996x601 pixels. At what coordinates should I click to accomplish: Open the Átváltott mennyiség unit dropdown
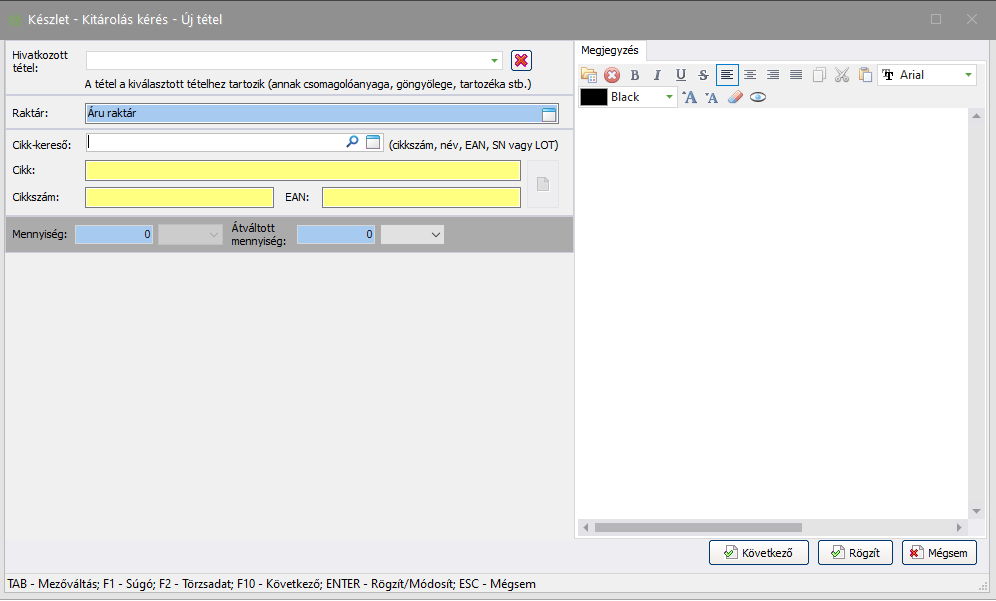point(435,234)
